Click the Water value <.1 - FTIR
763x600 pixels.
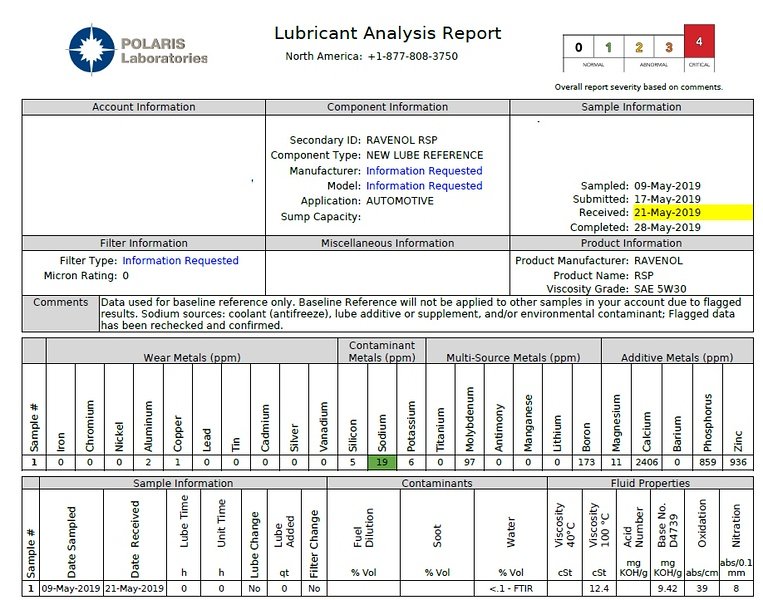click(510, 588)
